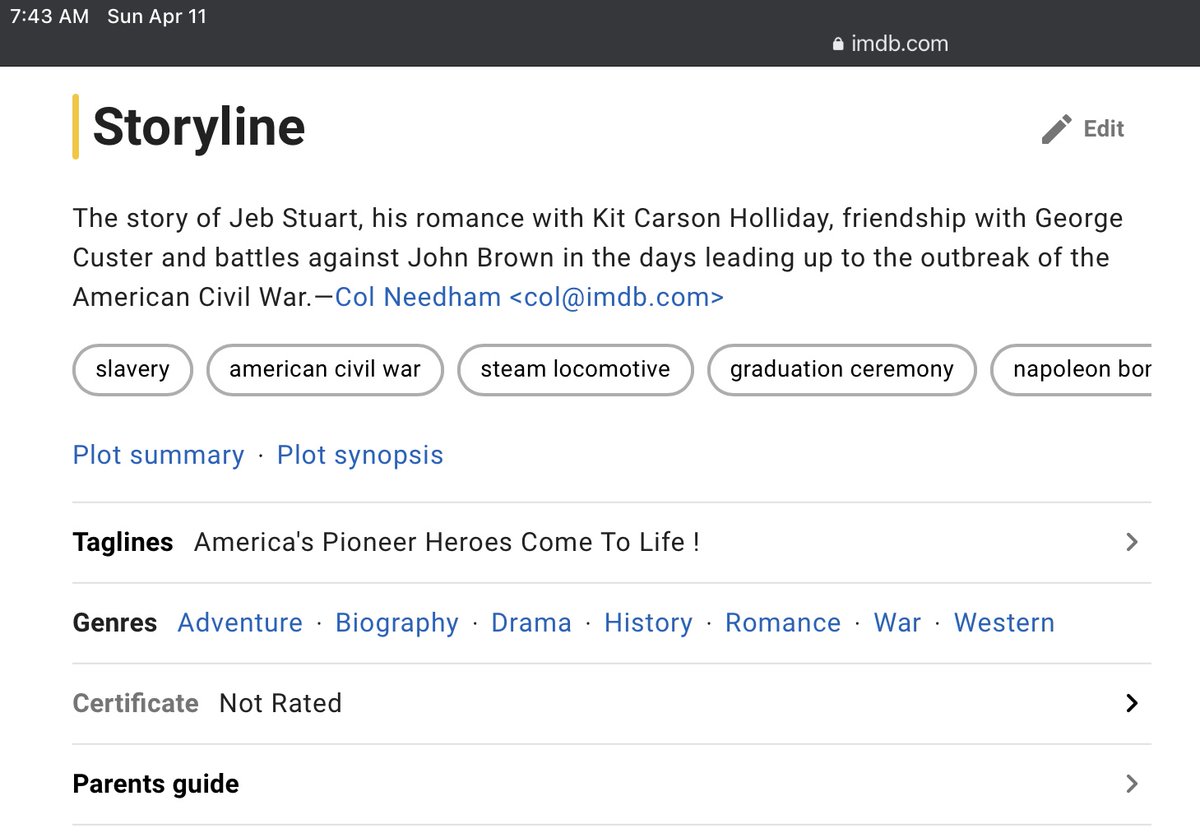This screenshot has height=833, width=1200.
Task: Expand Certificate row with its chevron
Action: pyautogui.click(x=1132, y=703)
